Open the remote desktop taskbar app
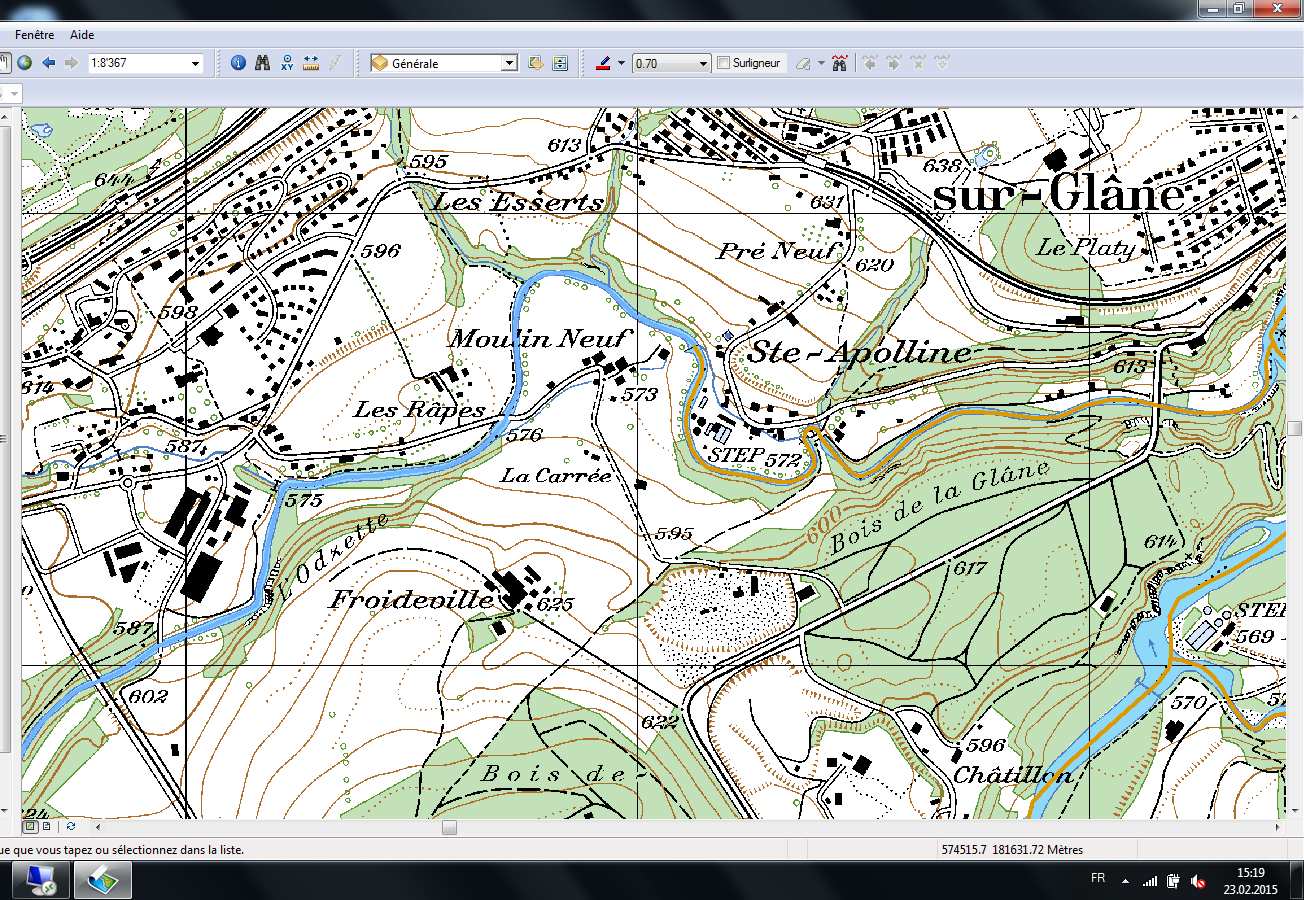The width and height of the screenshot is (1304, 900). 41,880
